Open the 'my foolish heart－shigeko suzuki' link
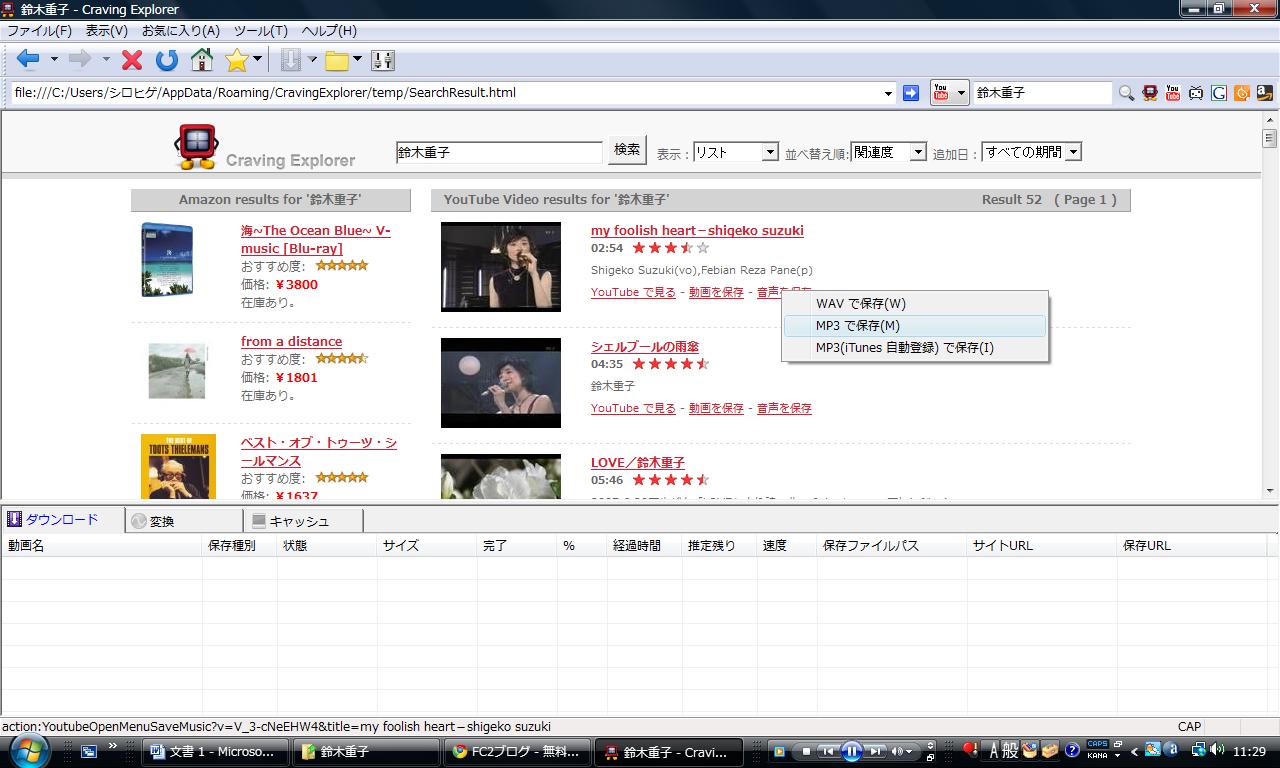 697,230
